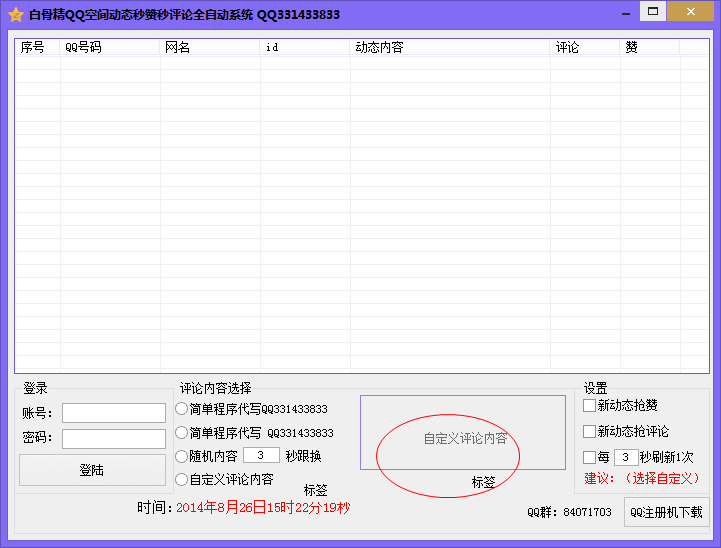Minimize the window

coord(626,12)
